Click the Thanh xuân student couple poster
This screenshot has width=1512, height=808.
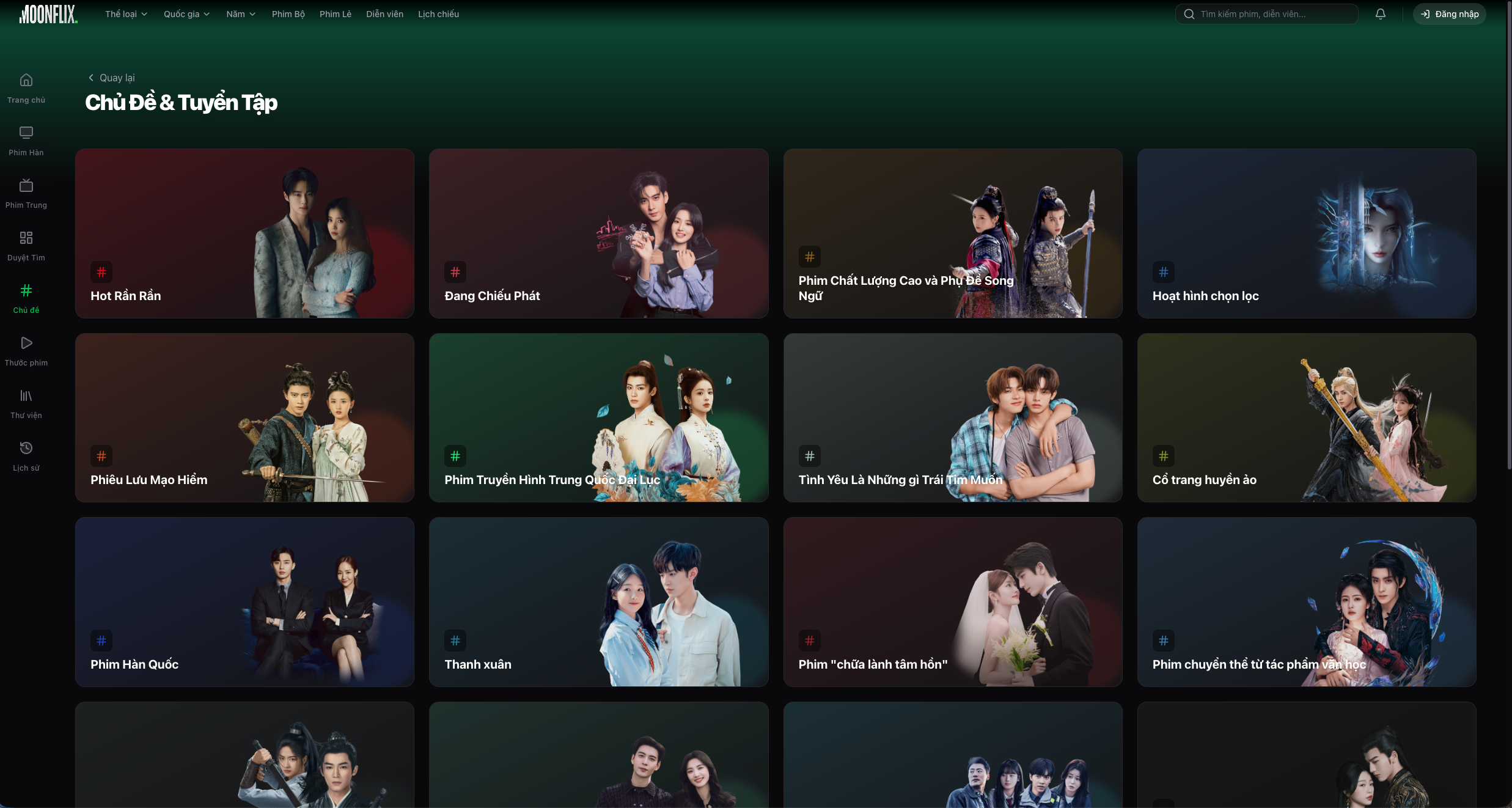pos(669,613)
